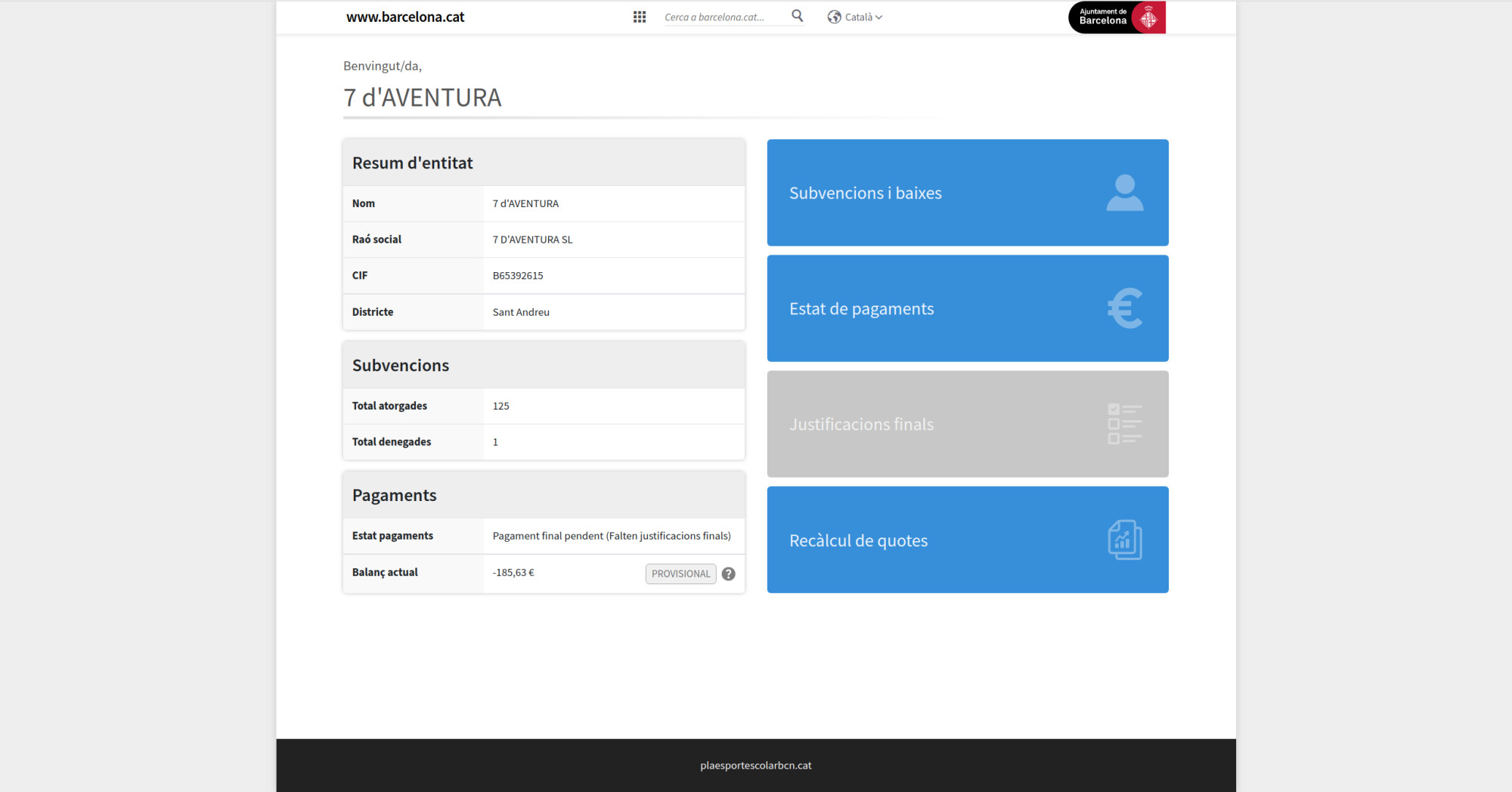The image size is (1512, 792).
Task: Click the euro icon in Estat de pagaments
Action: (1125, 308)
